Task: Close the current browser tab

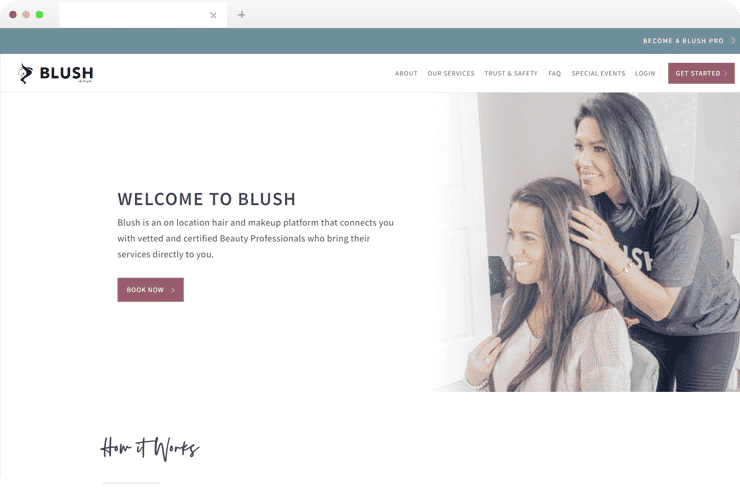Action: (213, 15)
